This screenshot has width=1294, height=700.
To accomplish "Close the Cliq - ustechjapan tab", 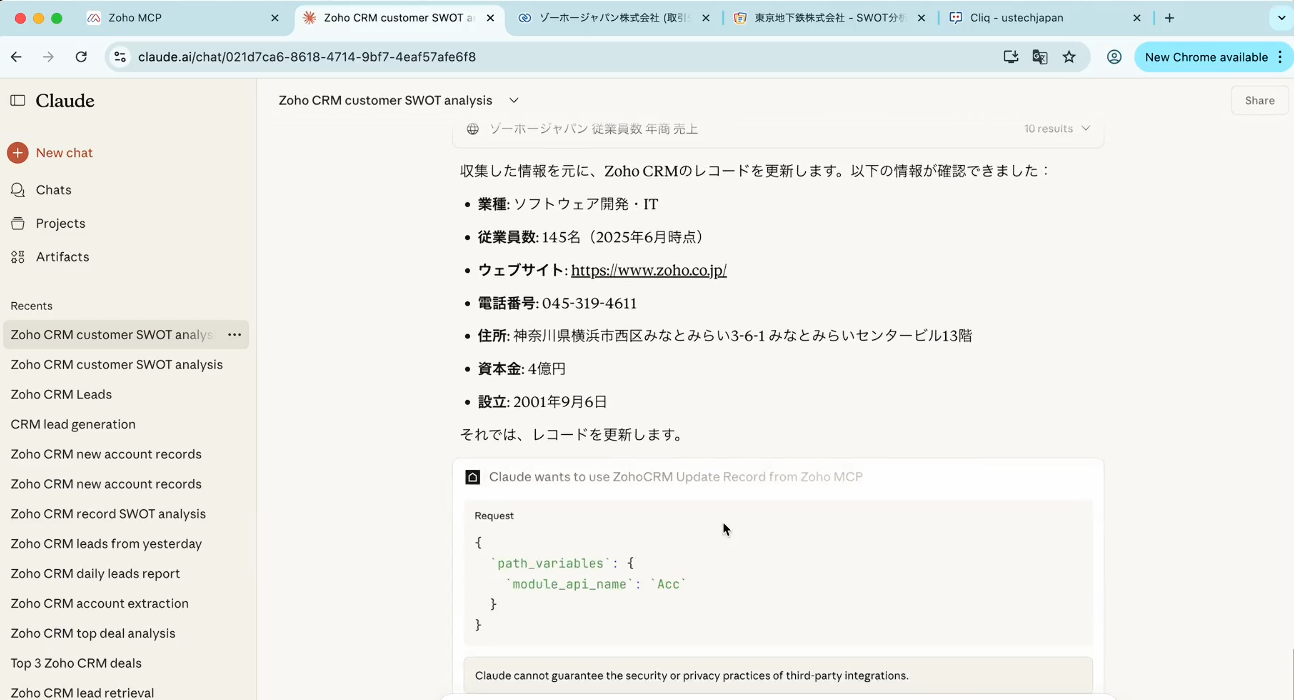I will pyautogui.click(x=1137, y=18).
